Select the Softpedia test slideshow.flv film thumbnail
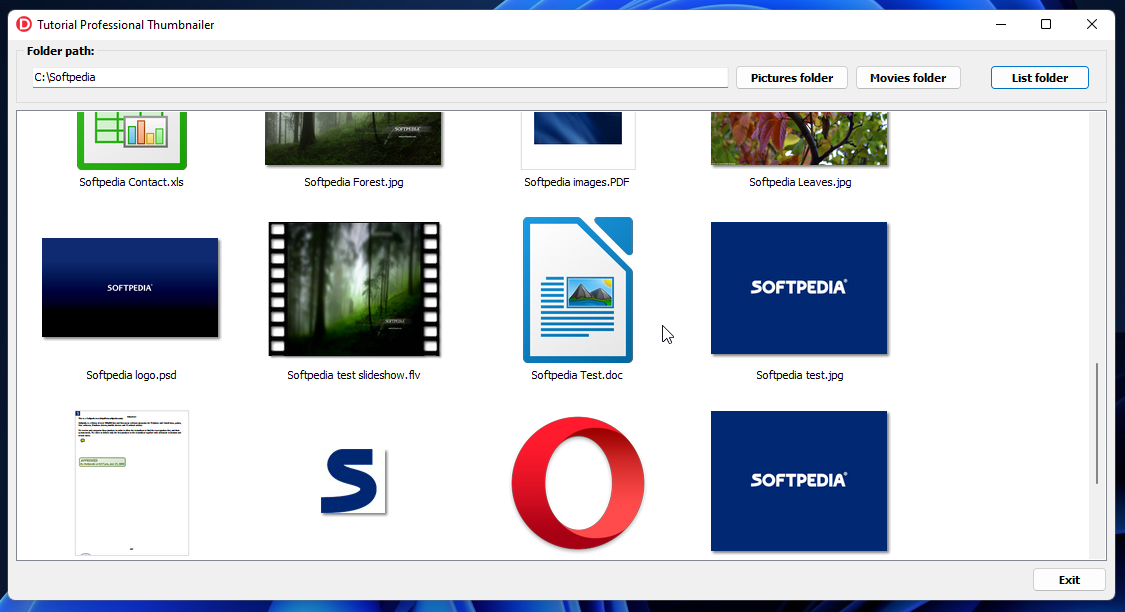1125x612 pixels. (354, 289)
